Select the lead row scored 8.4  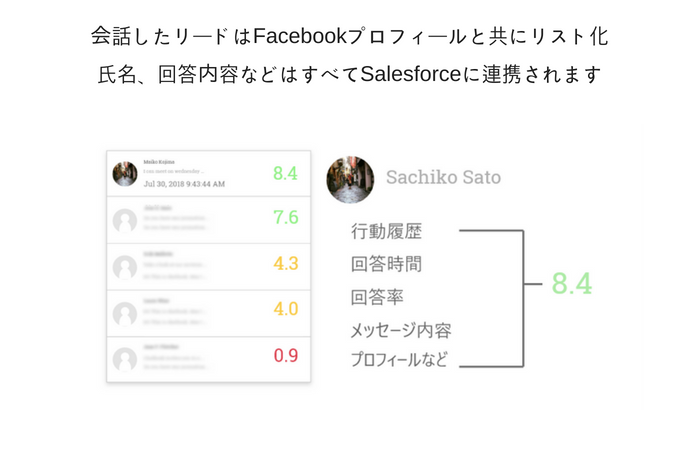(x=208, y=174)
